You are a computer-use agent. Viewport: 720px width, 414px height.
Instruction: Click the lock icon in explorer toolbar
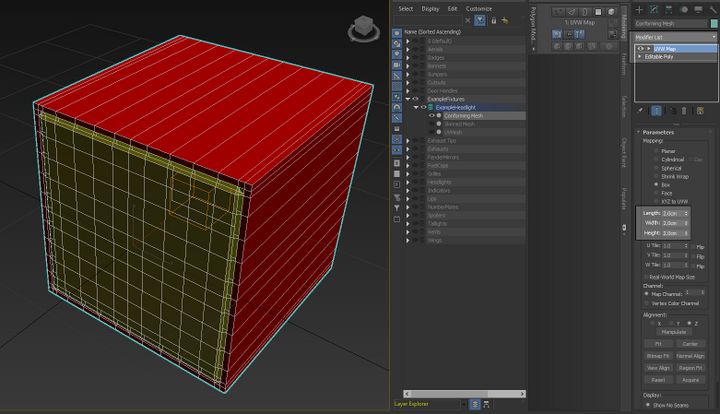click(494, 20)
